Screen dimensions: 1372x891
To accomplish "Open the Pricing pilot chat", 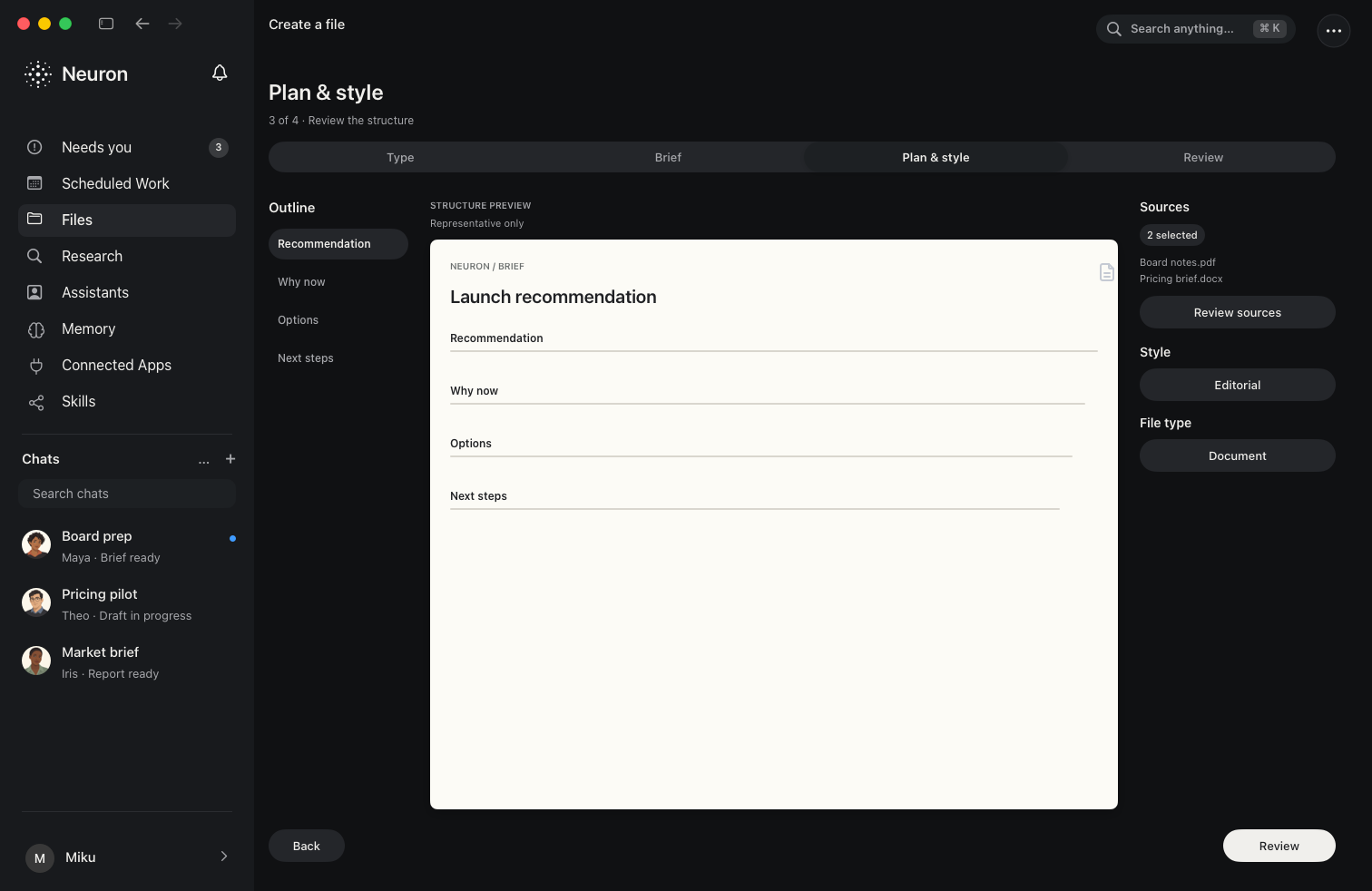I will [127, 604].
